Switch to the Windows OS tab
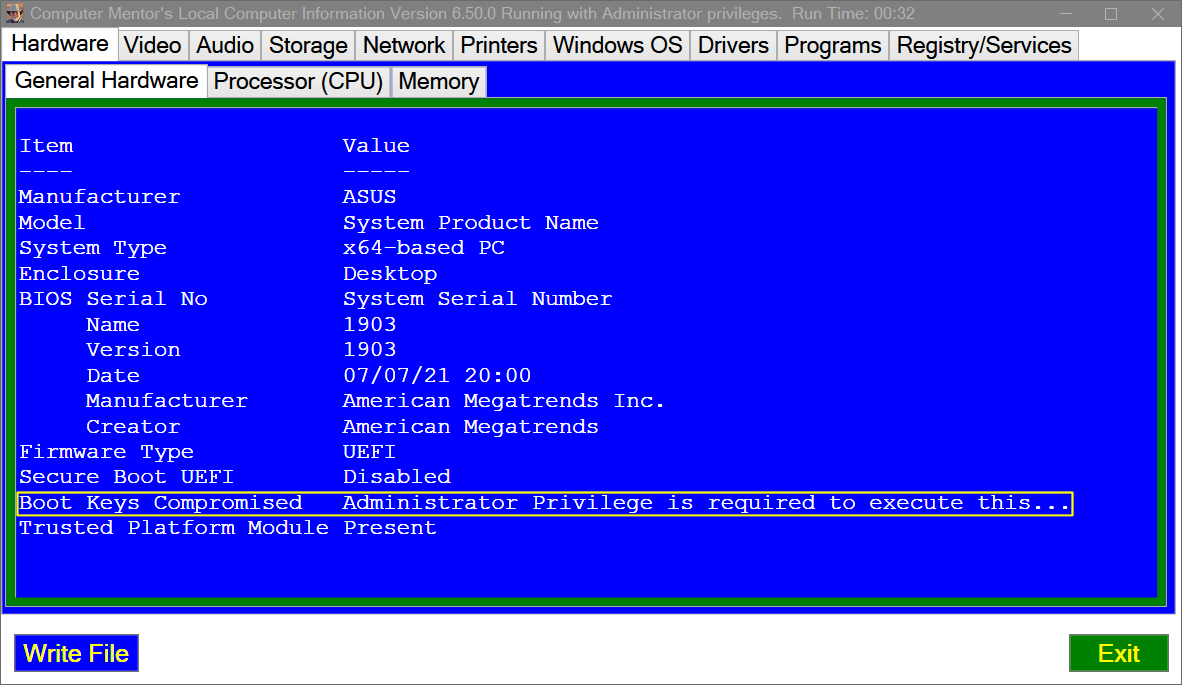Viewport: 1182px width, 685px height. [617, 46]
